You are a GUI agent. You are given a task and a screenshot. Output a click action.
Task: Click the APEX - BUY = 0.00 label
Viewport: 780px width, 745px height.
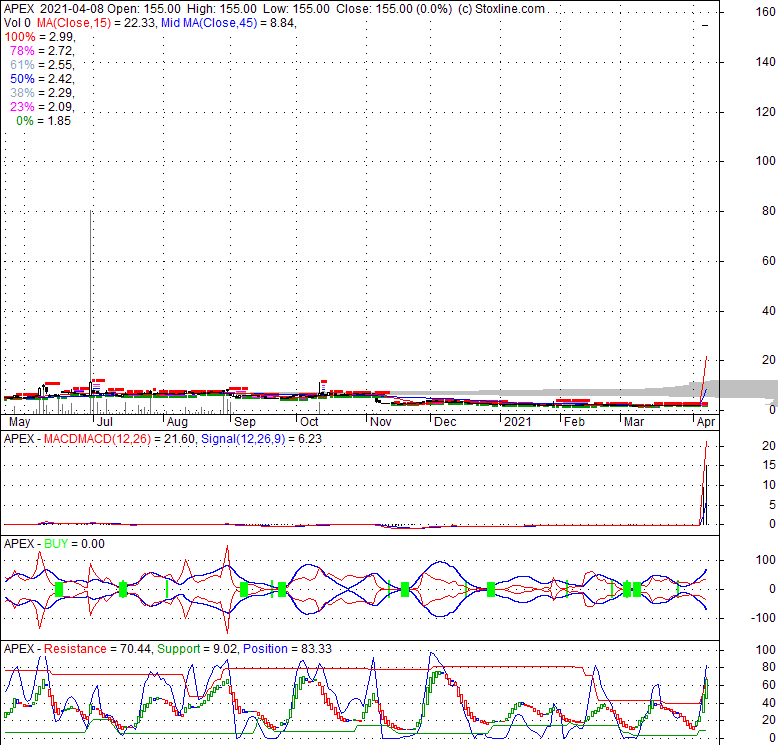54,544
